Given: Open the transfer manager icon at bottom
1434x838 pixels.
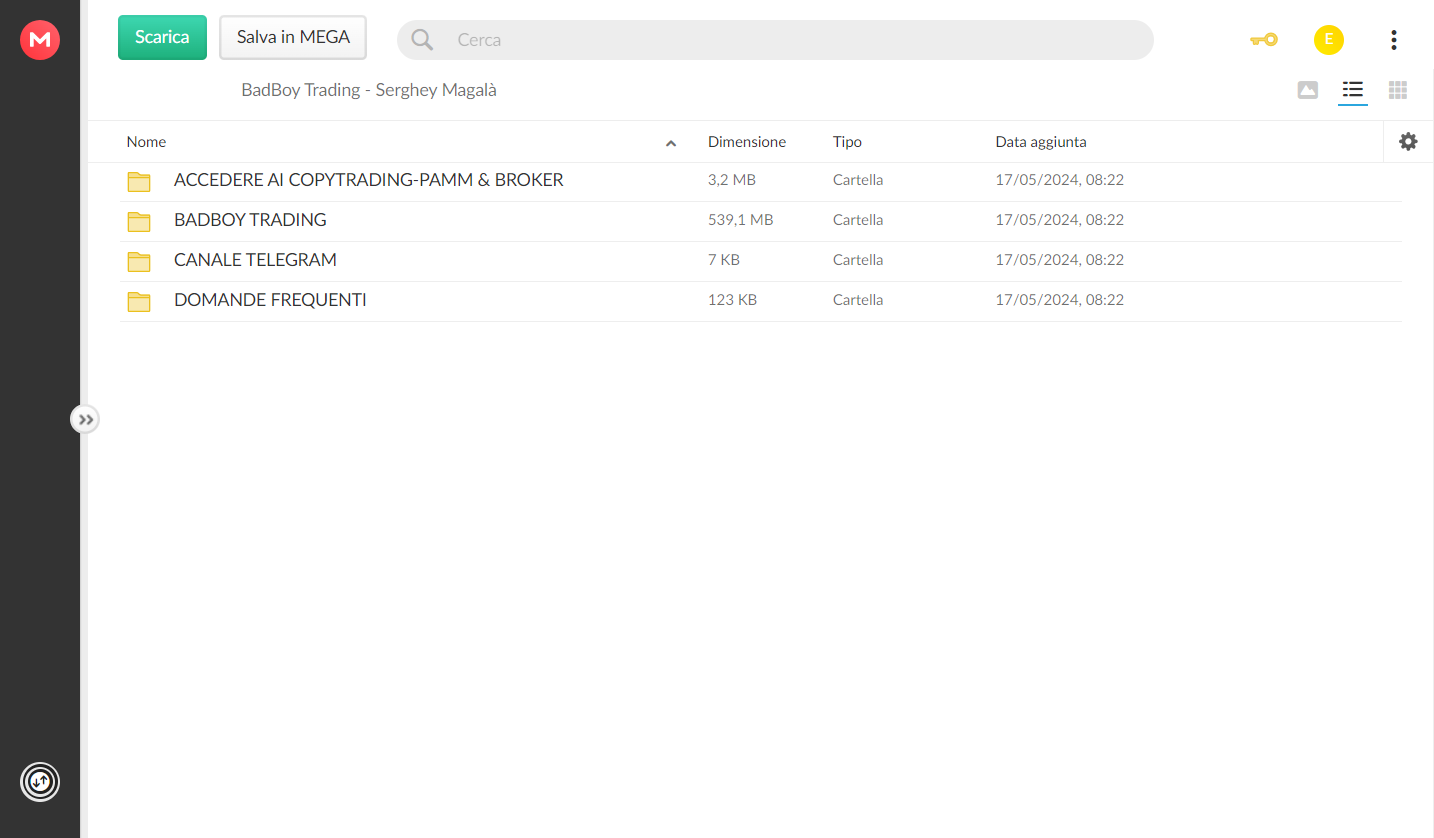Looking at the screenshot, I should point(40,781).
